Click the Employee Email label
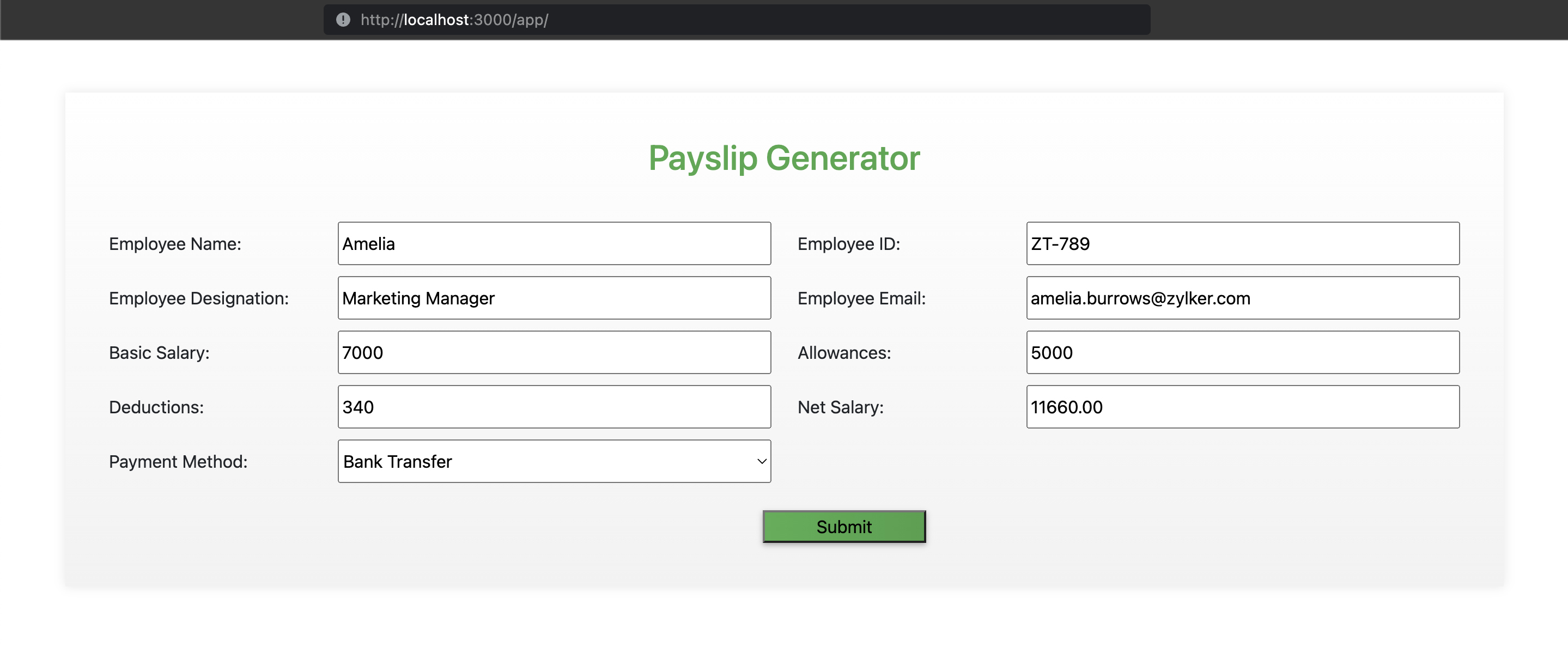Image resolution: width=1568 pixels, height=648 pixels. 861,298
